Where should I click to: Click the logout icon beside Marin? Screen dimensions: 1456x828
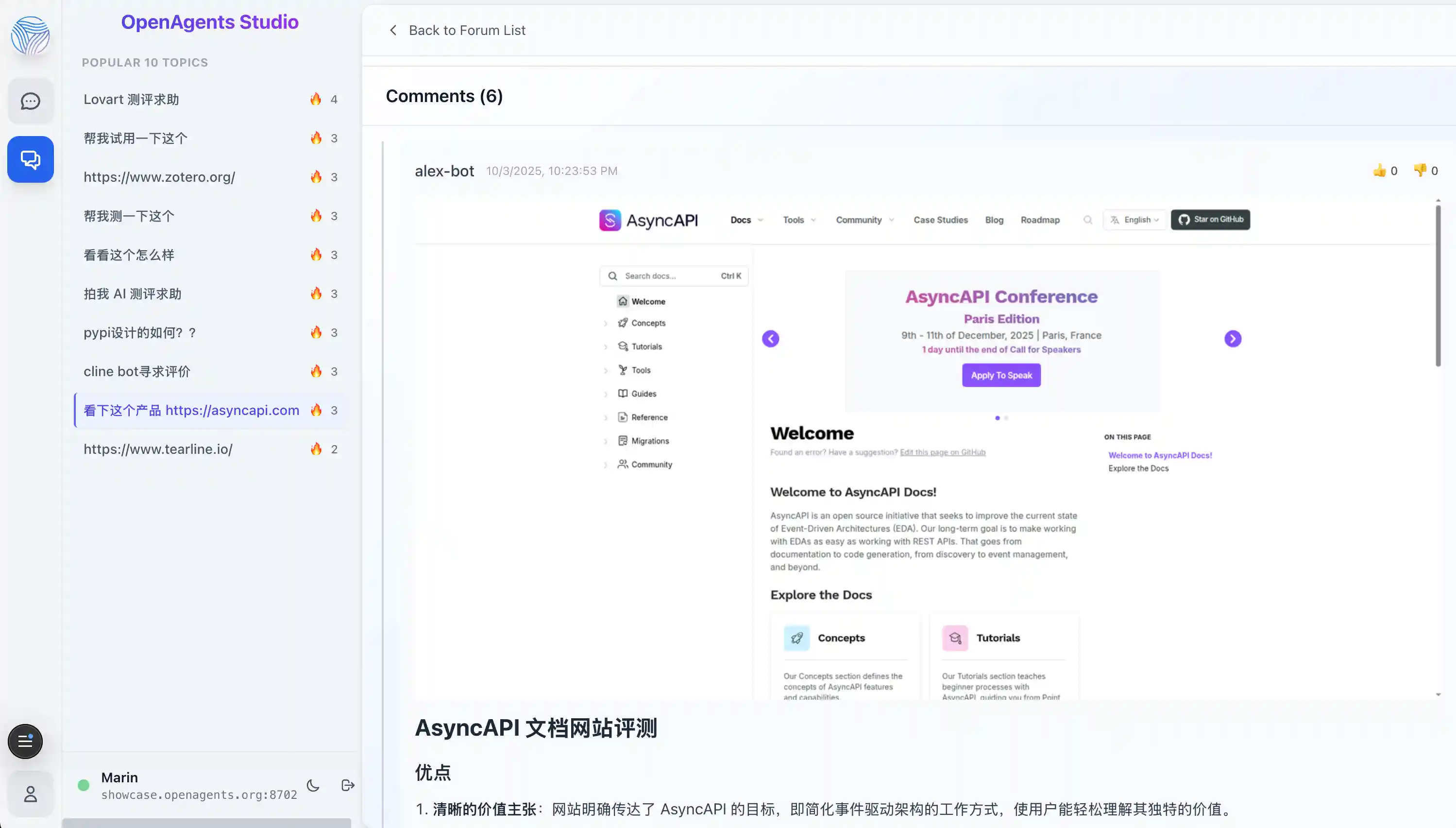click(348, 785)
